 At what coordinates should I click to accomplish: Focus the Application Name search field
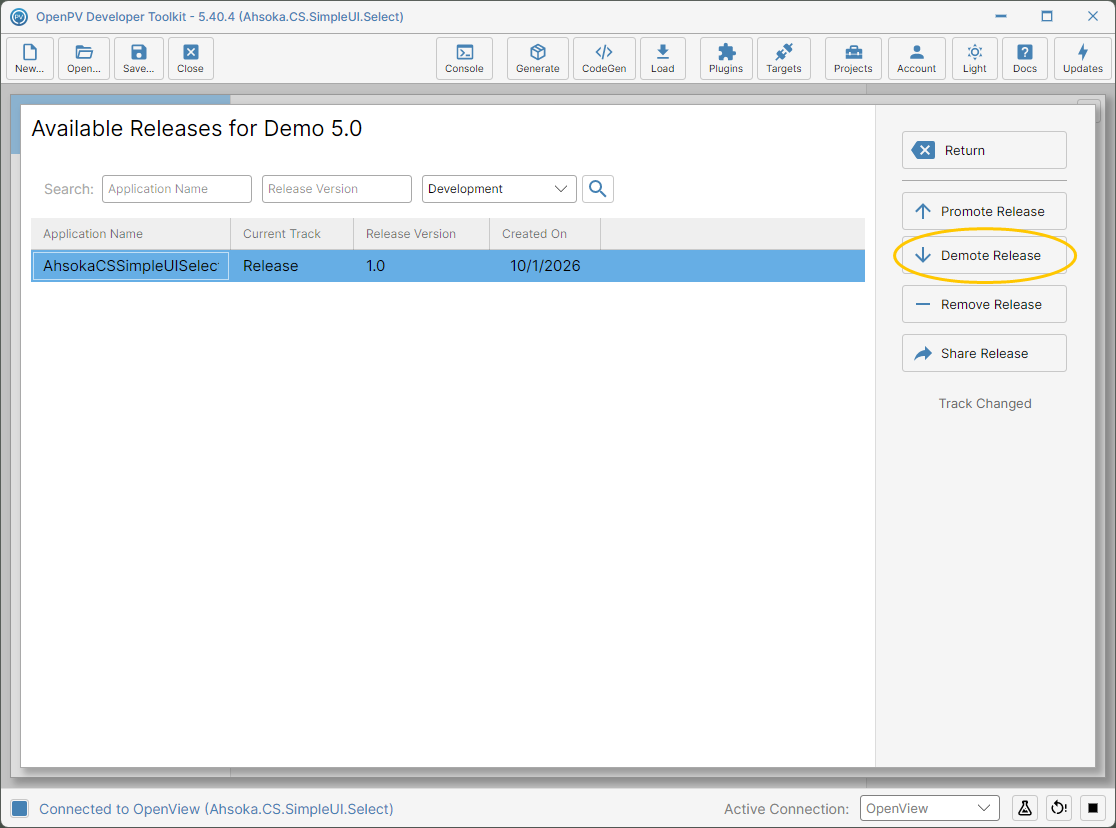pyautogui.click(x=177, y=189)
